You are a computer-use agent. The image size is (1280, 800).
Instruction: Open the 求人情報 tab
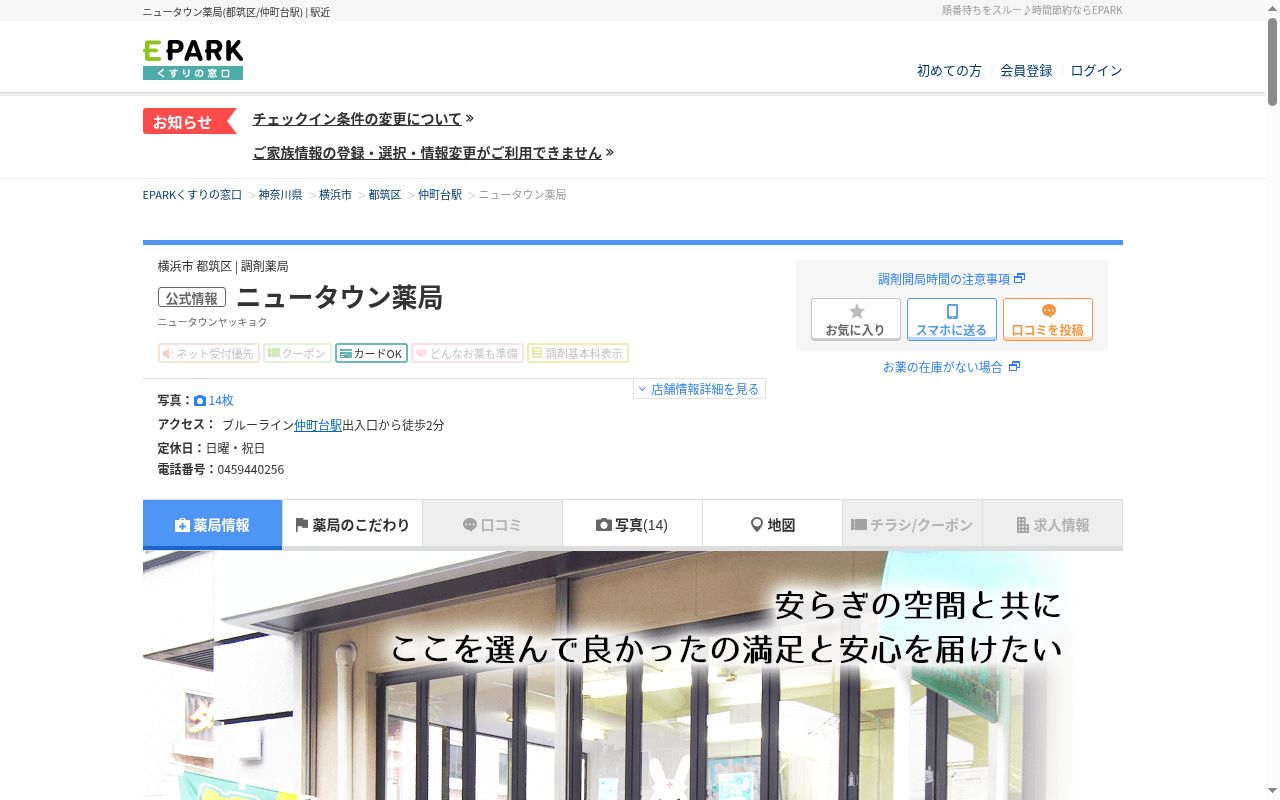point(1052,524)
